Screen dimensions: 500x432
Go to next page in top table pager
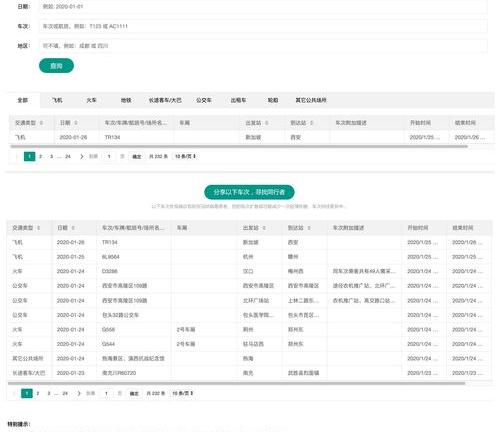tap(82, 156)
